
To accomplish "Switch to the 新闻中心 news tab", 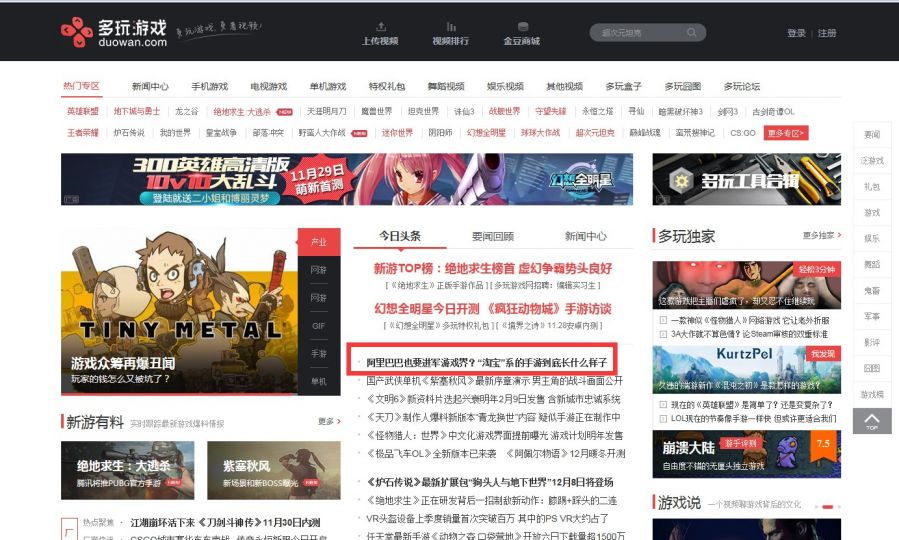I will (x=585, y=236).
